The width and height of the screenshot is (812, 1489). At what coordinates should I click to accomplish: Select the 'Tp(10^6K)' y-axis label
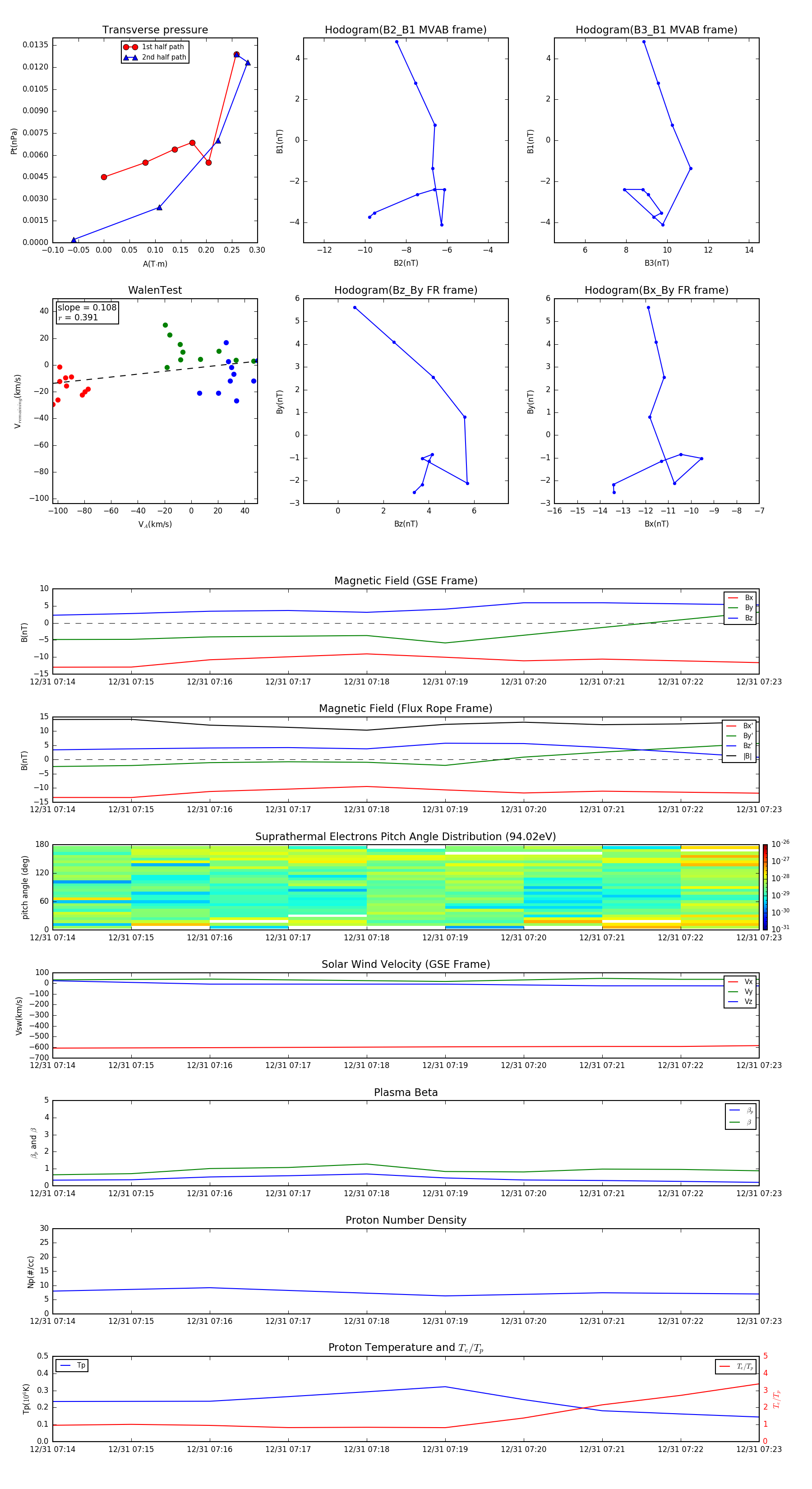coord(26,1399)
